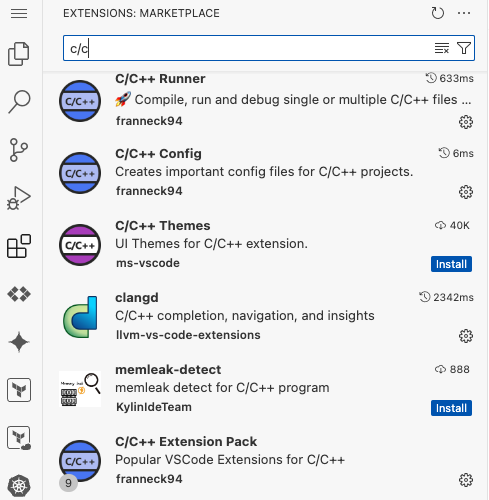Viewport: 489px width, 500px height.
Task: Install the memleak-detect extension
Action: coord(451,408)
